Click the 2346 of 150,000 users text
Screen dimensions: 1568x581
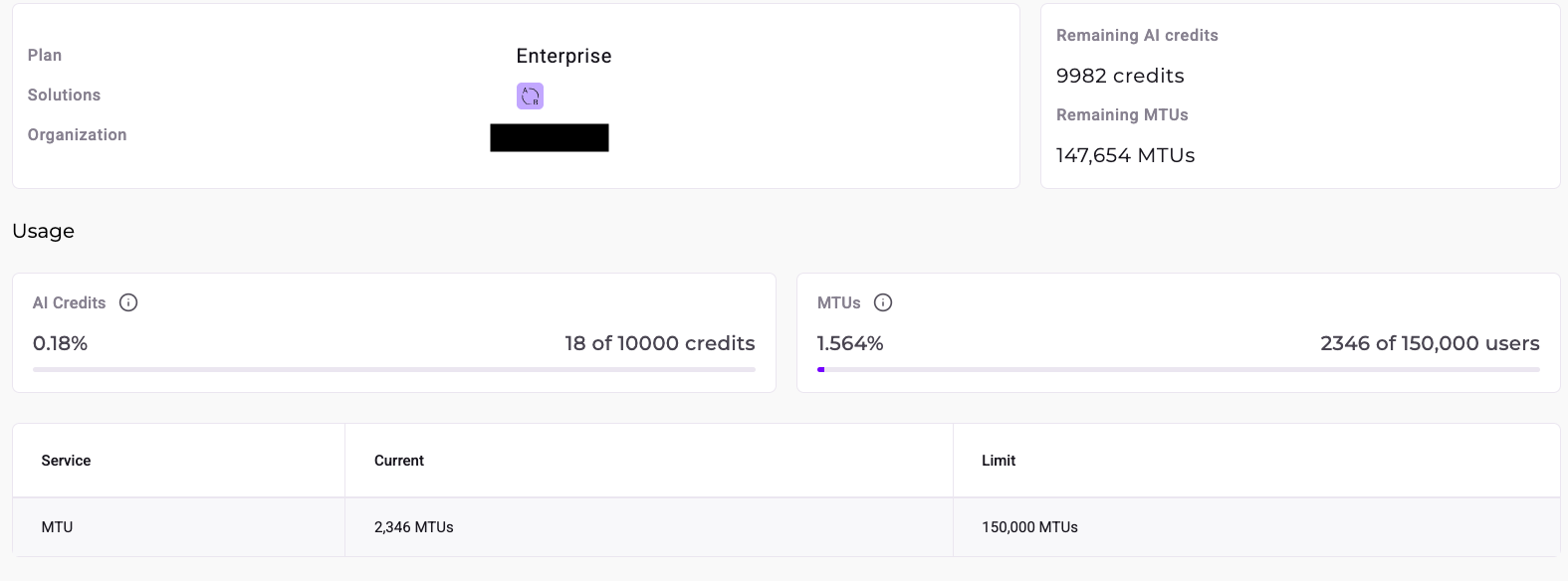point(1430,343)
